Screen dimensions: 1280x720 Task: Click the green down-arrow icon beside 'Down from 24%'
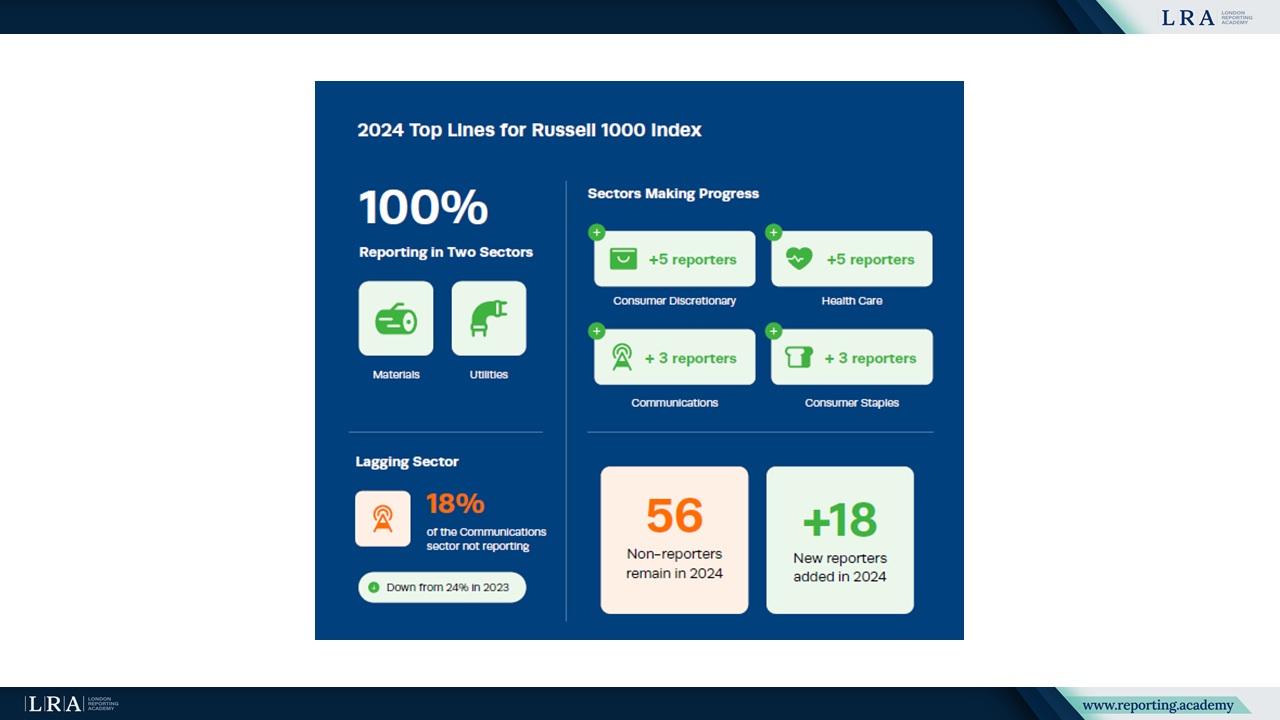tap(374, 588)
